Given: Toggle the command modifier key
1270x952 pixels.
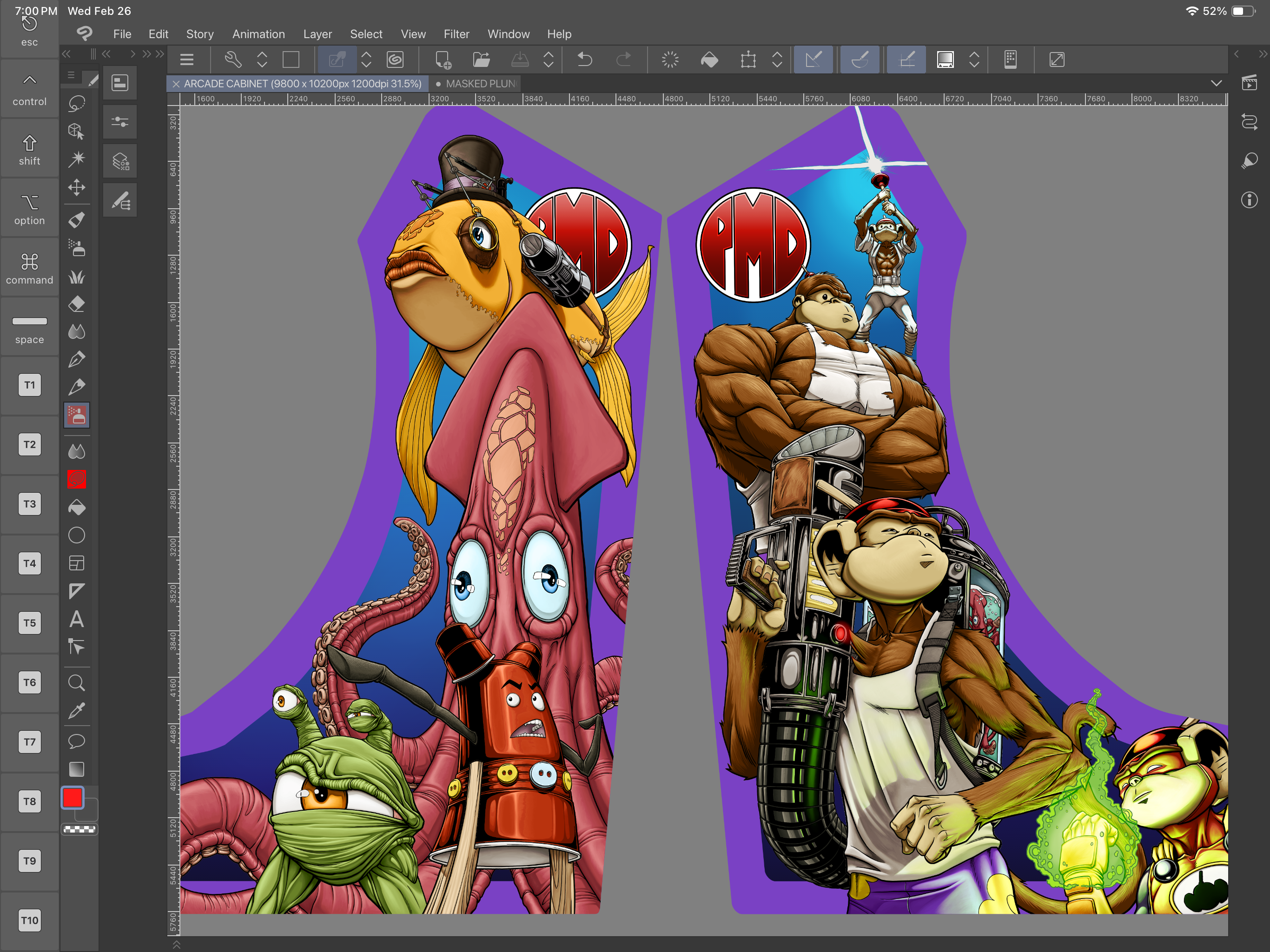Looking at the screenshot, I should click(x=29, y=268).
